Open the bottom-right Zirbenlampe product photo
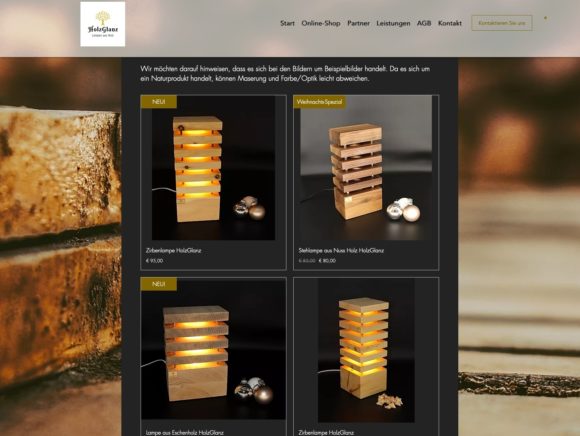Screen dimensions: 580x436 366,350
